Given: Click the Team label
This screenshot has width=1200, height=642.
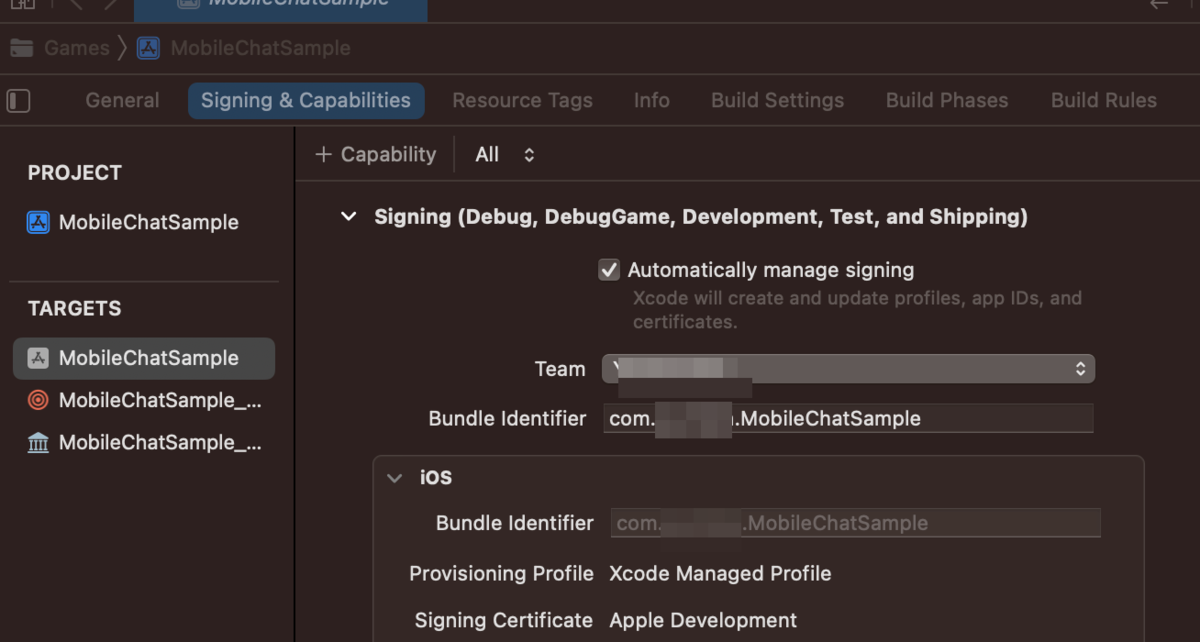Looking at the screenshot, I should click(x=560, y=369).
